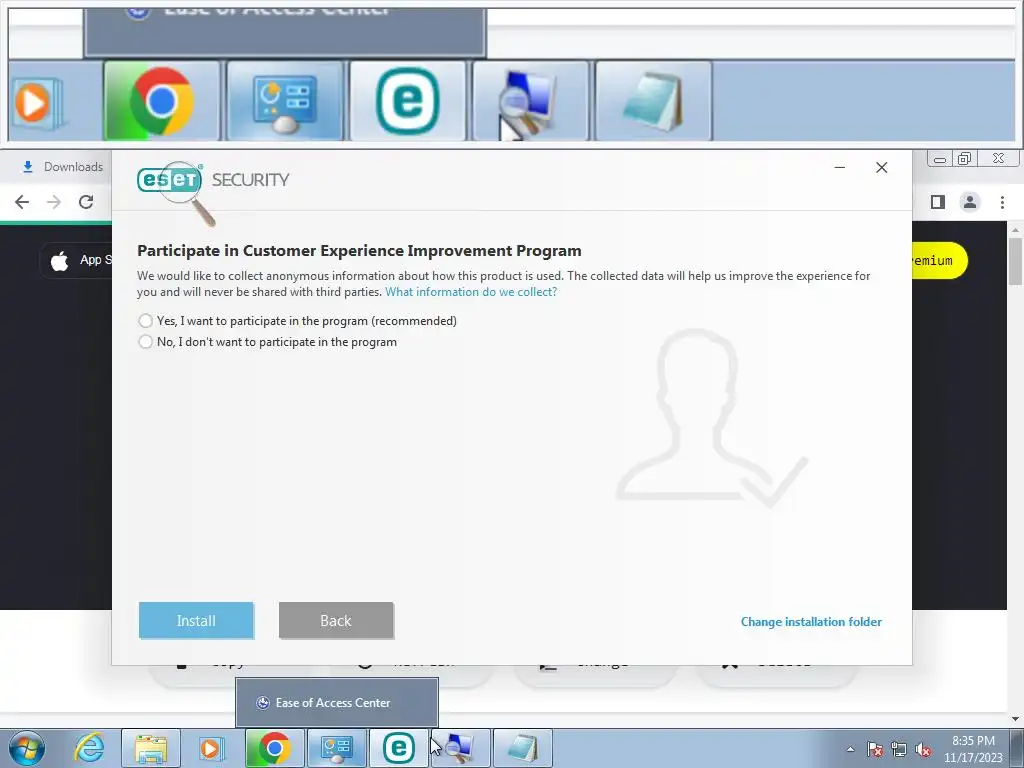Screen dimensions: 1024x768
Task: Click magnified Notepad icon in magnifier view
Action: (x=653, y=101)
